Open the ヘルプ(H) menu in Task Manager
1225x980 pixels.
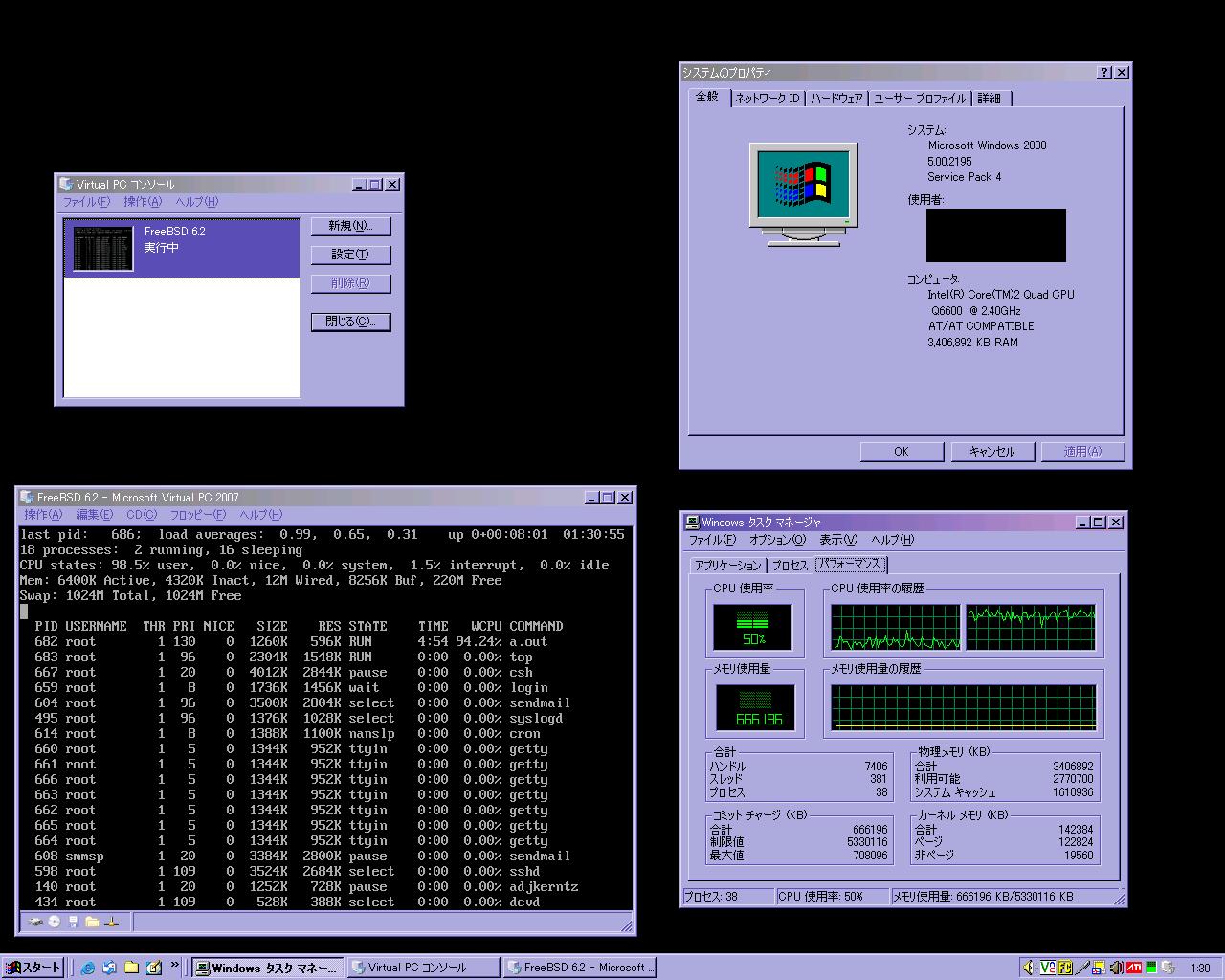893,540
